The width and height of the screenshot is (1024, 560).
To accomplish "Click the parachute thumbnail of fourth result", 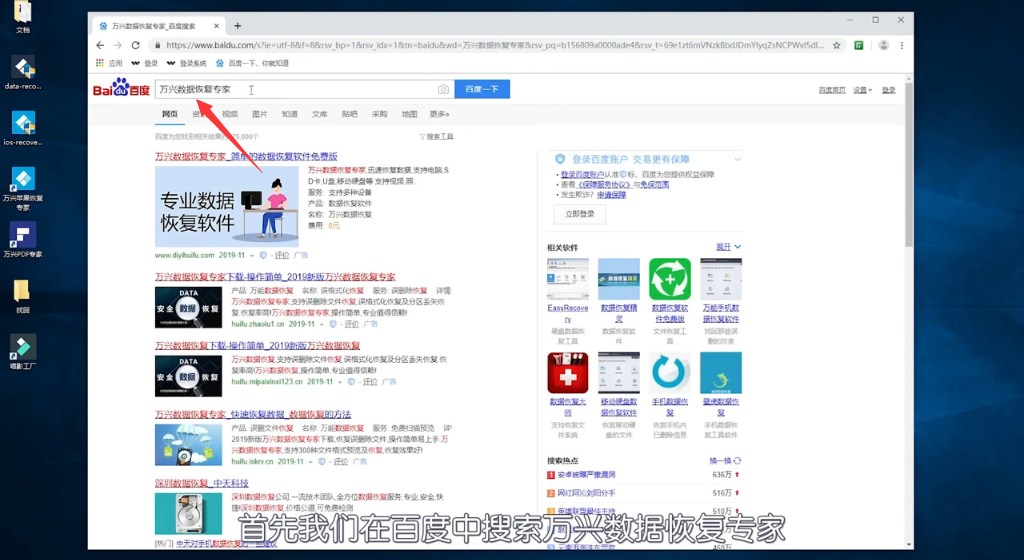I will tap(188, 444).
